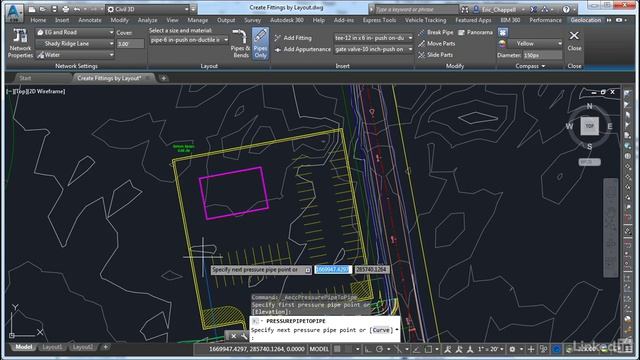Image resolution: width=640 pixels, height=360 pixels.
Task: Open the Home ribbon tab
Action: (38, 20)
